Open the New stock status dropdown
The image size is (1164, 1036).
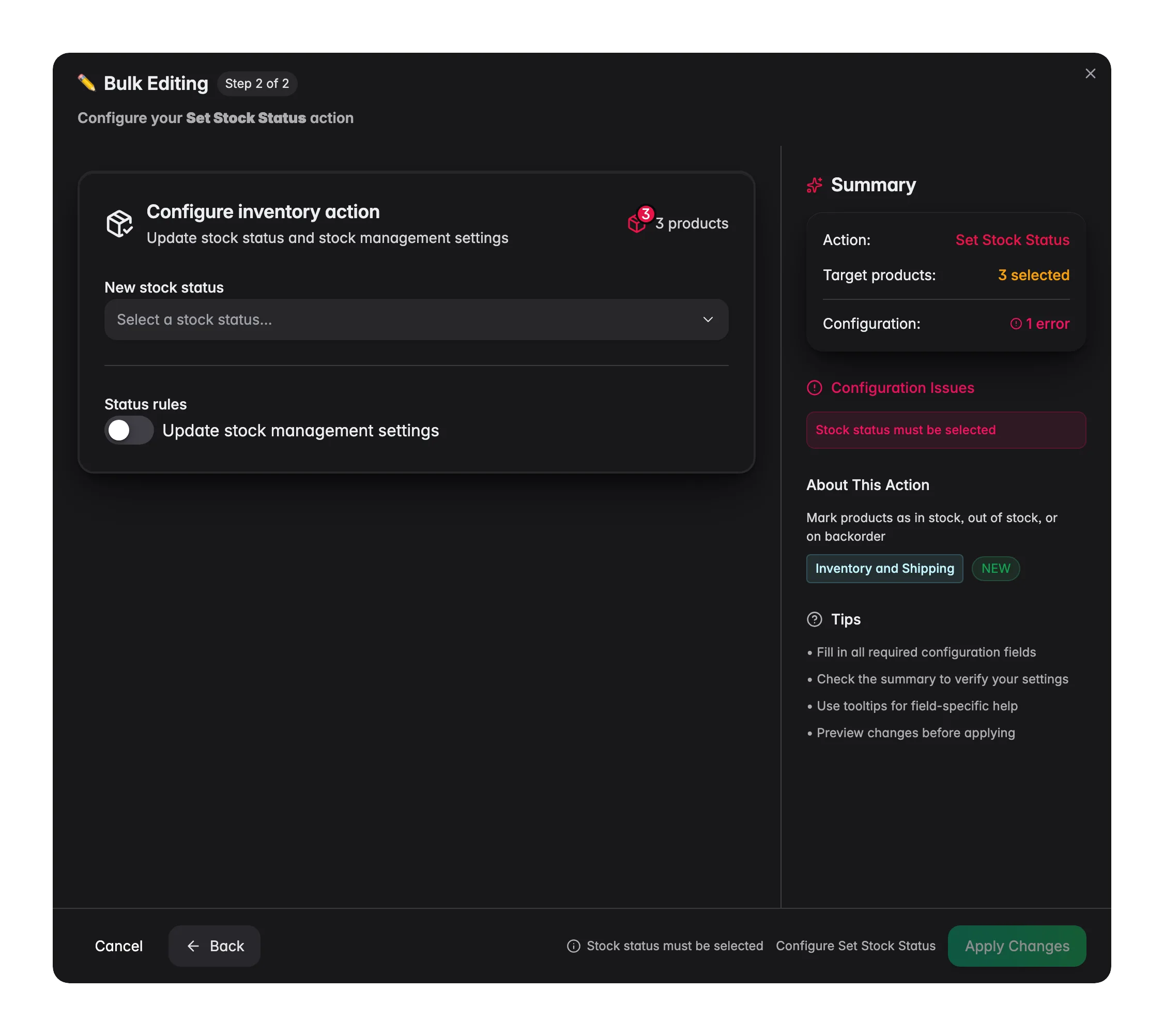(x=416, y=319)
